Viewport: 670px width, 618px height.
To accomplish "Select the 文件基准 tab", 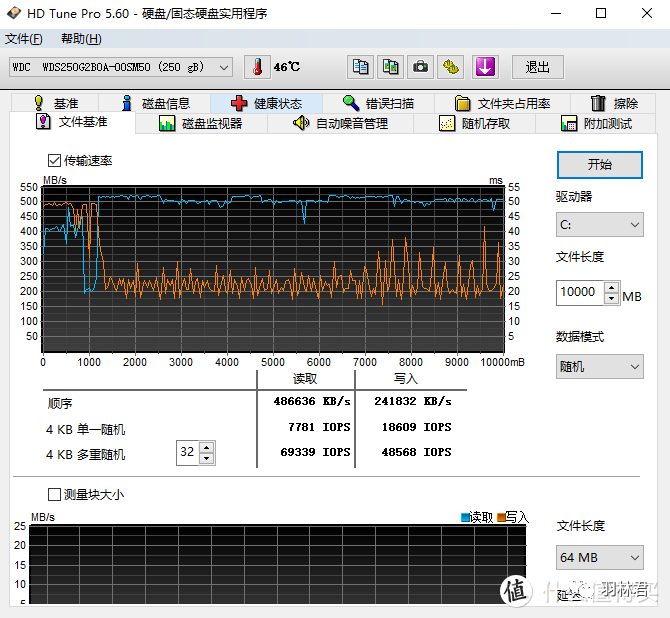I will [x=72, y=122].
